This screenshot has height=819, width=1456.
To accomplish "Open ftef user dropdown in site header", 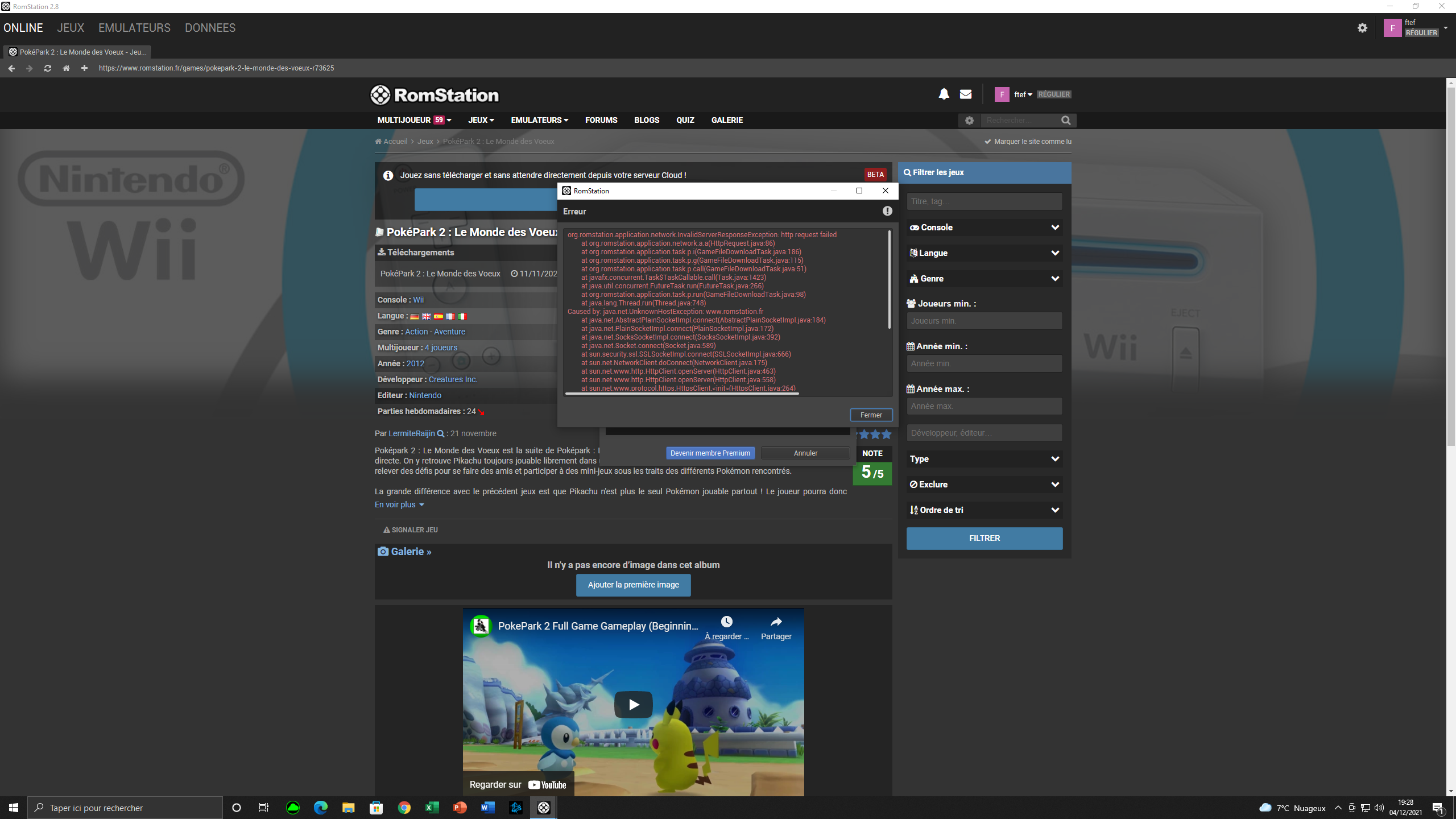I will [1023, 94].
